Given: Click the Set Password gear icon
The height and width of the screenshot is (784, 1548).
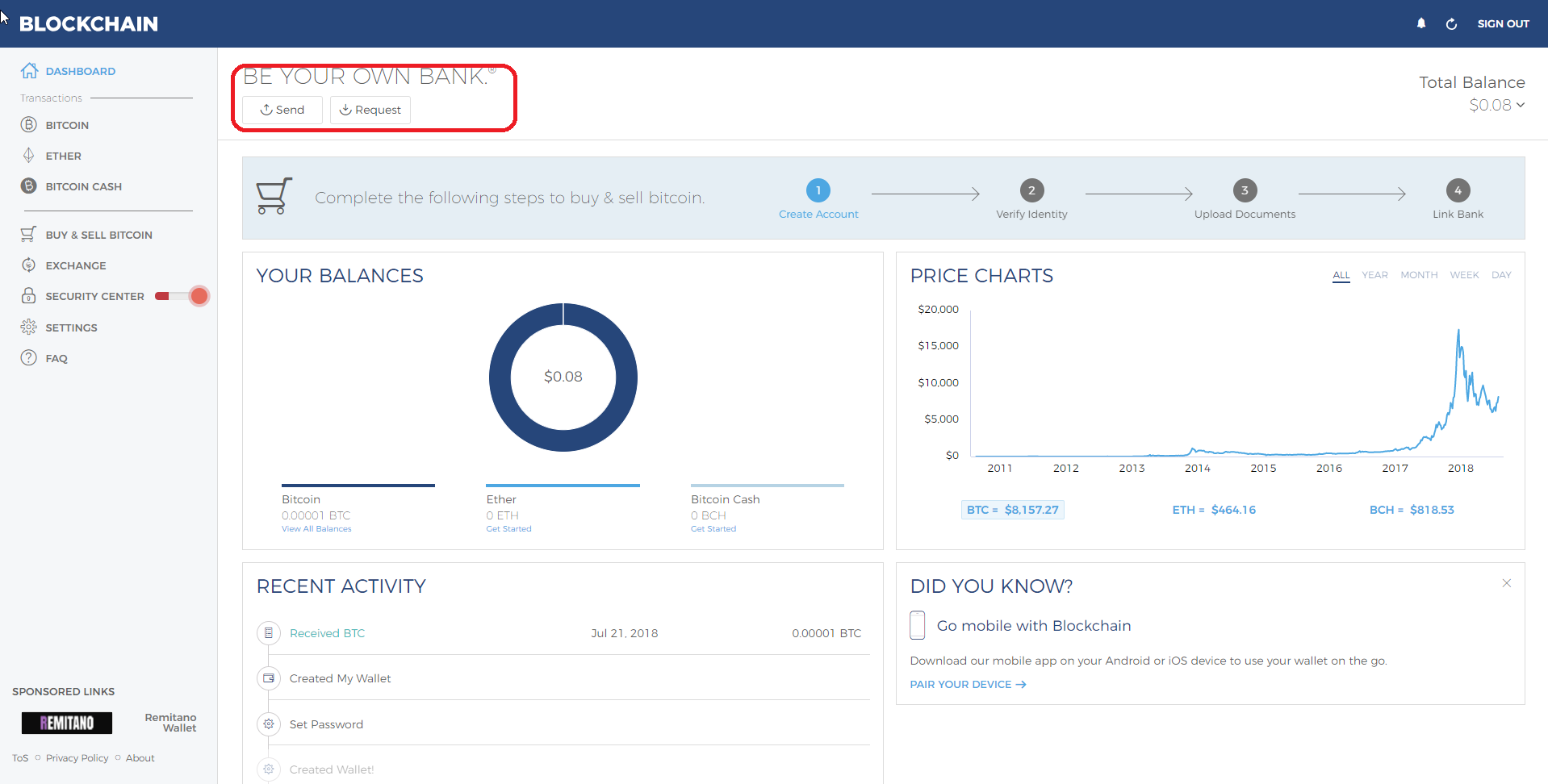Looking at the screenshot, I should (x=269, y=724).
